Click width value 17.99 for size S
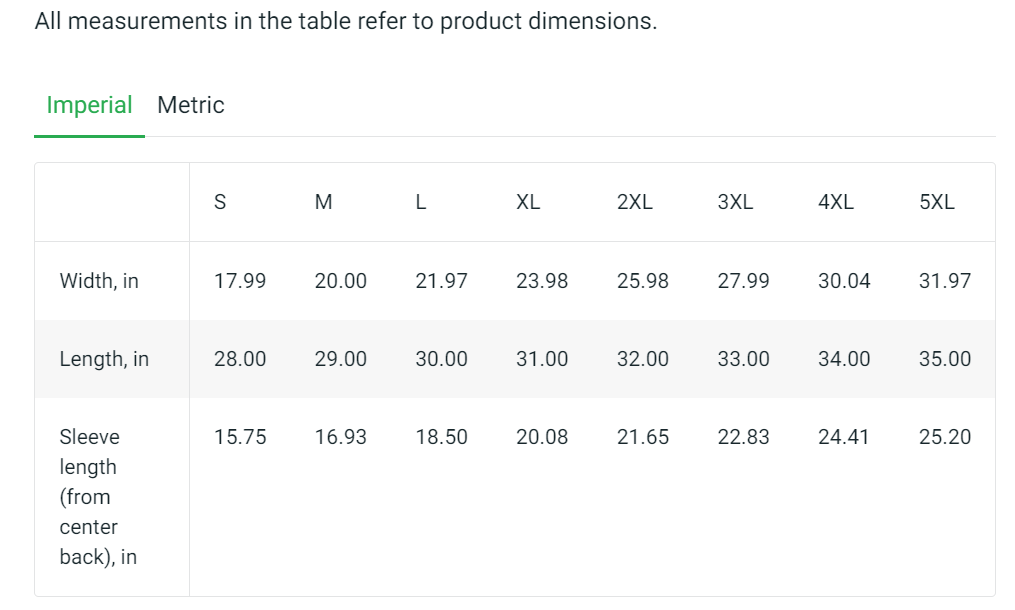The width and height of the screenshot is (1015, 610). 240,281
